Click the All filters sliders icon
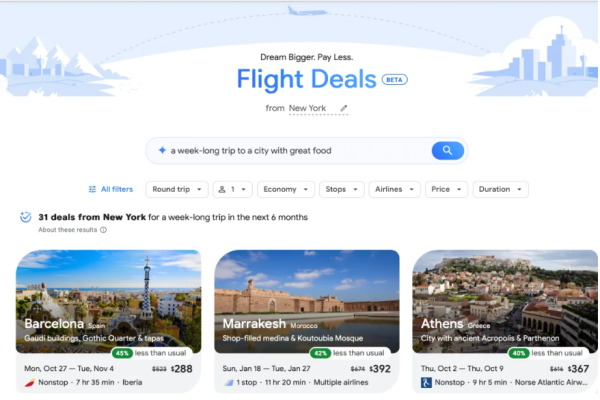The width and height of the screenshot is (600, 400). 92,189
